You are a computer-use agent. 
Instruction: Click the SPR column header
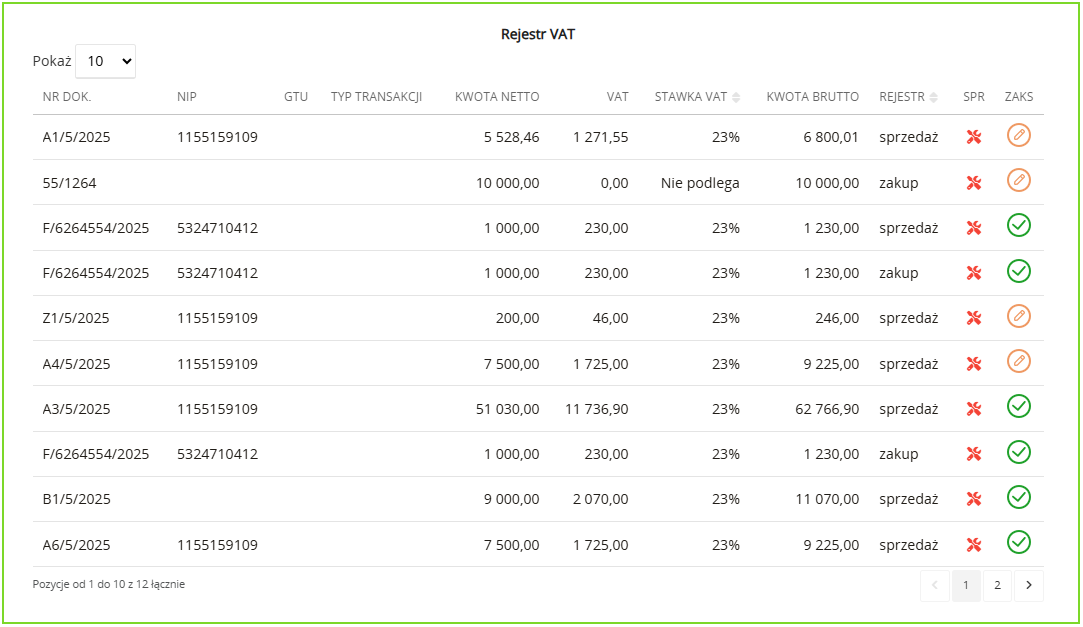974,97
